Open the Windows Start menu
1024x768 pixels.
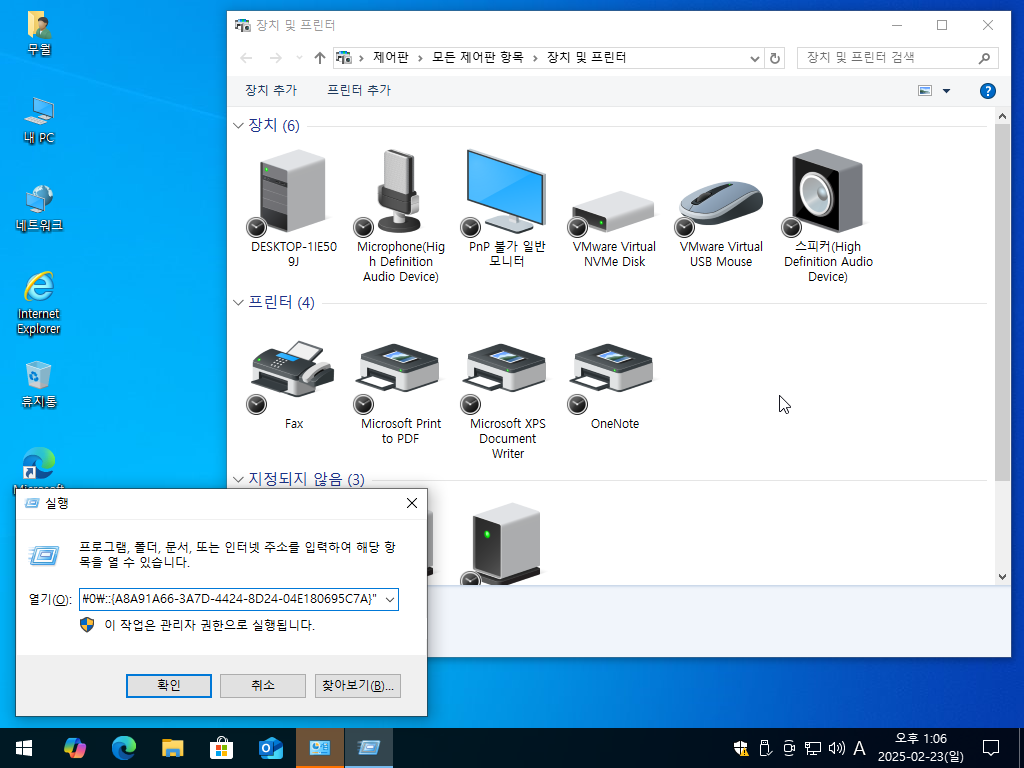(24, 748)
